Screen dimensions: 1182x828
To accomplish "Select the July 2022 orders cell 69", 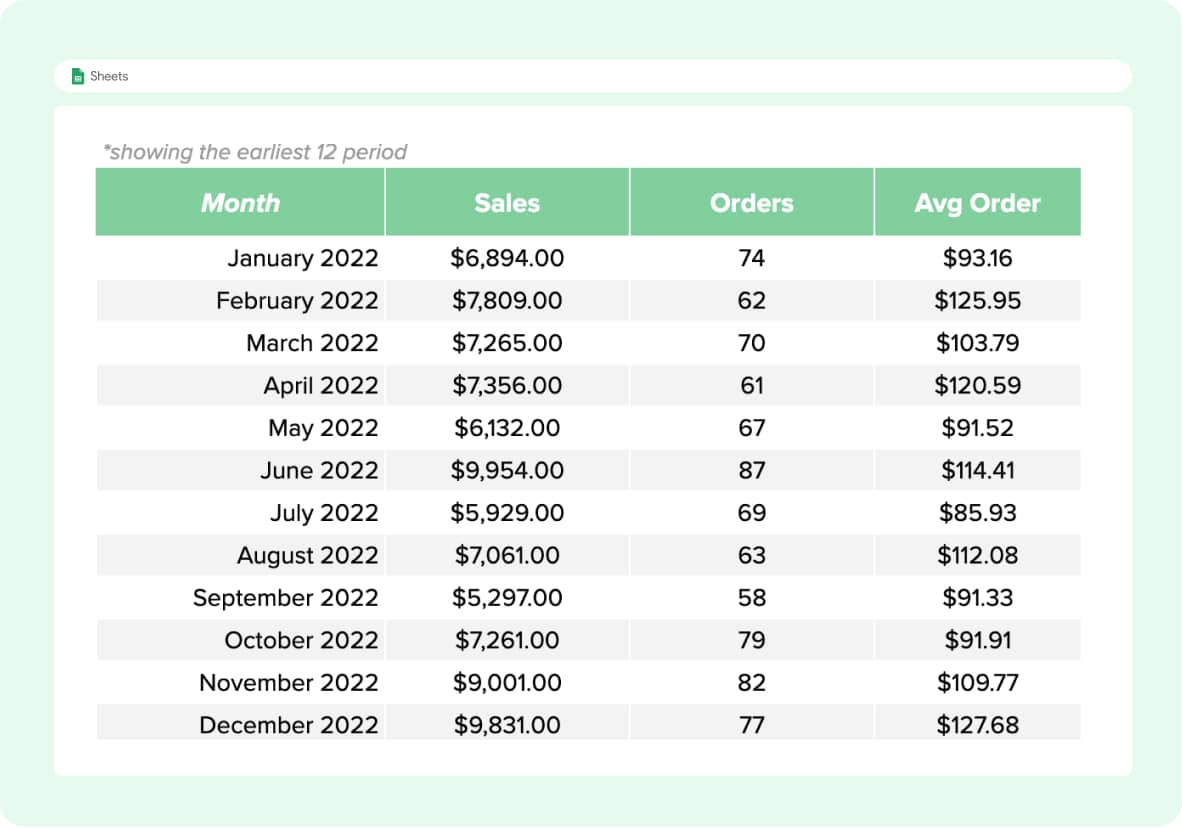I will point(751,513).
